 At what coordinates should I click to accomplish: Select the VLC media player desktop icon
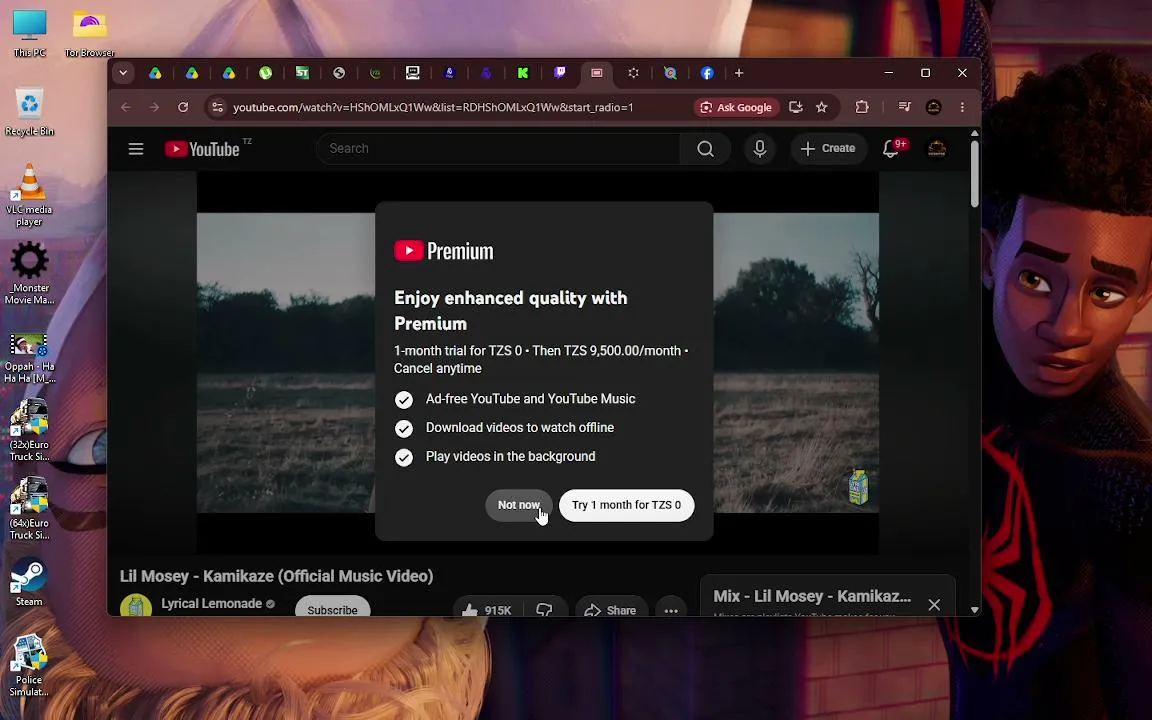click(x=29, y=195)
